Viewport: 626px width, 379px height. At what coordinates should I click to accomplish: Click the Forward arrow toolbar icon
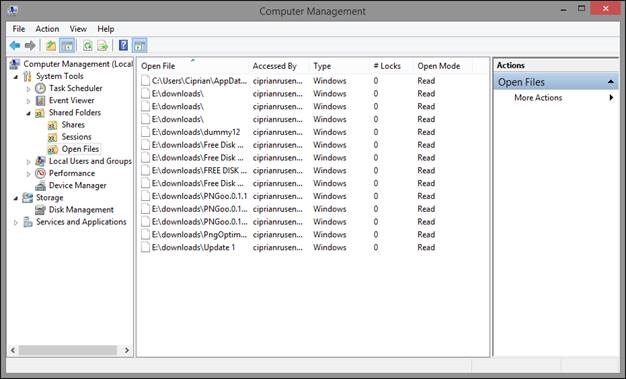(30, 46)
